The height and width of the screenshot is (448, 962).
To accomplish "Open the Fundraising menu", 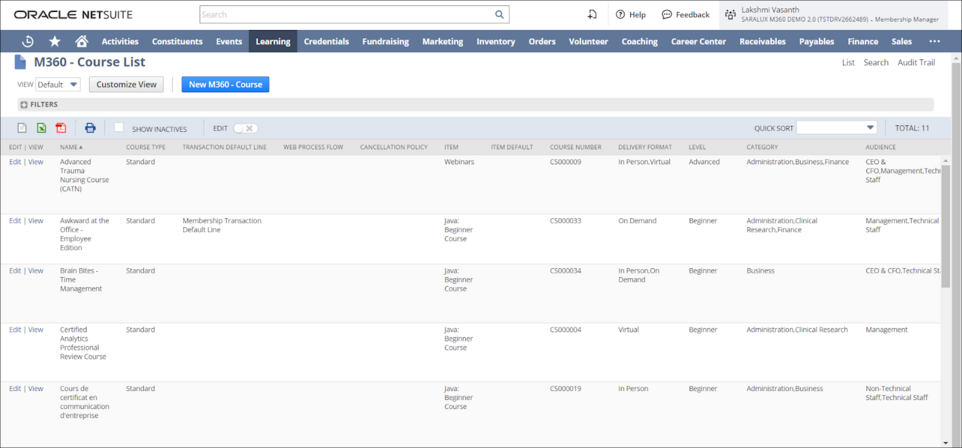I will 385,41.
